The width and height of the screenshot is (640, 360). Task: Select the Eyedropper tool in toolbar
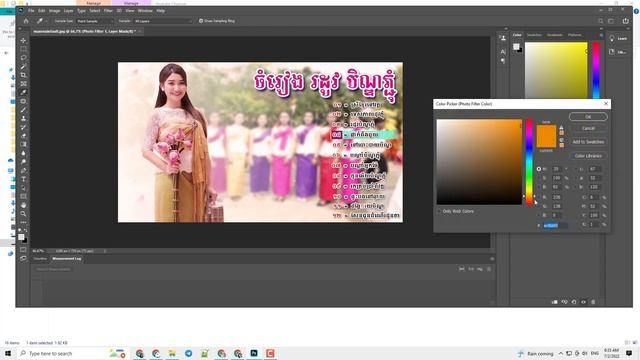[x=23, y=92]
